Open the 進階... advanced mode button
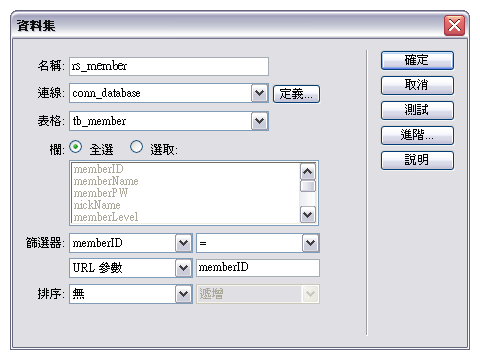Image resolution: width=480 pixels, height=360 pixels. tap(417, 136)
